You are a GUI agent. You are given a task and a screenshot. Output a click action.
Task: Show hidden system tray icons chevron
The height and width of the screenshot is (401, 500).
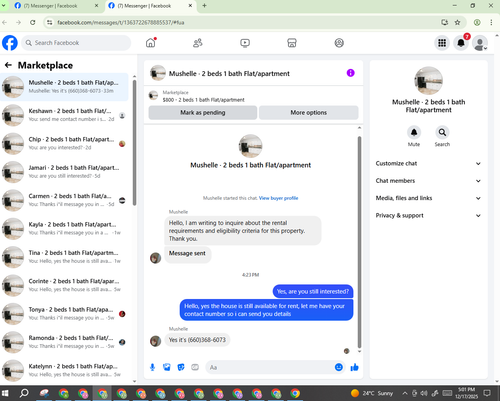click(x=405, y=393)
